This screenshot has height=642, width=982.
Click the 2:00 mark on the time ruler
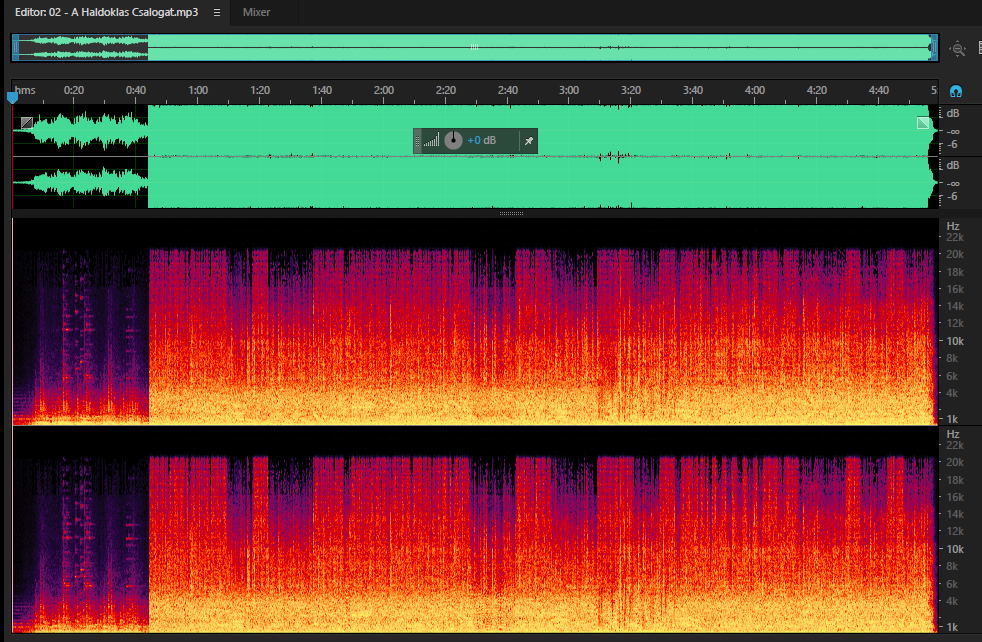[x=384, y=90]
